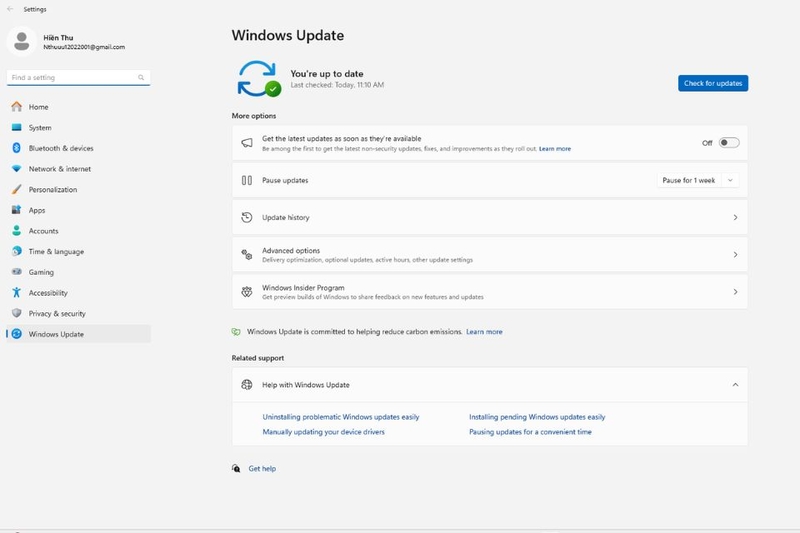
Task: Click the Find a setting search box
Action: [79, 78]
